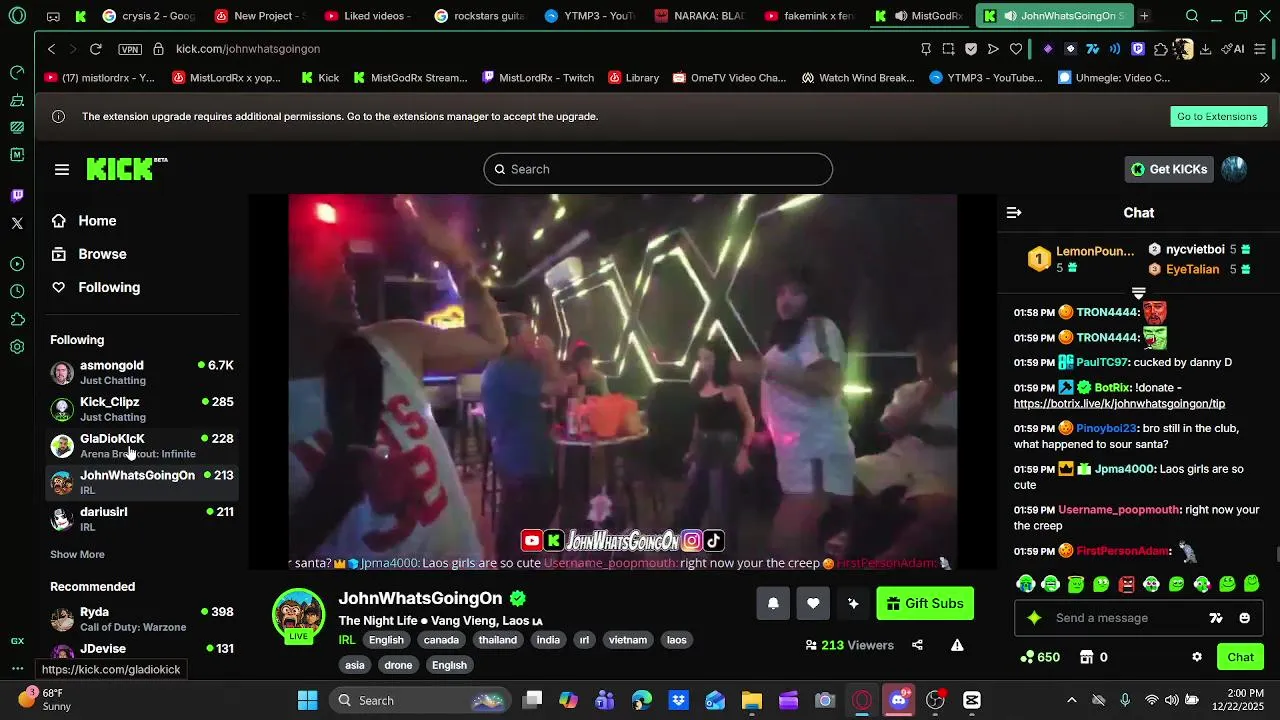The image size is (1280, 720).
Task: Select the crying headphones emote in quick emotes
Action: (1026, 584)
